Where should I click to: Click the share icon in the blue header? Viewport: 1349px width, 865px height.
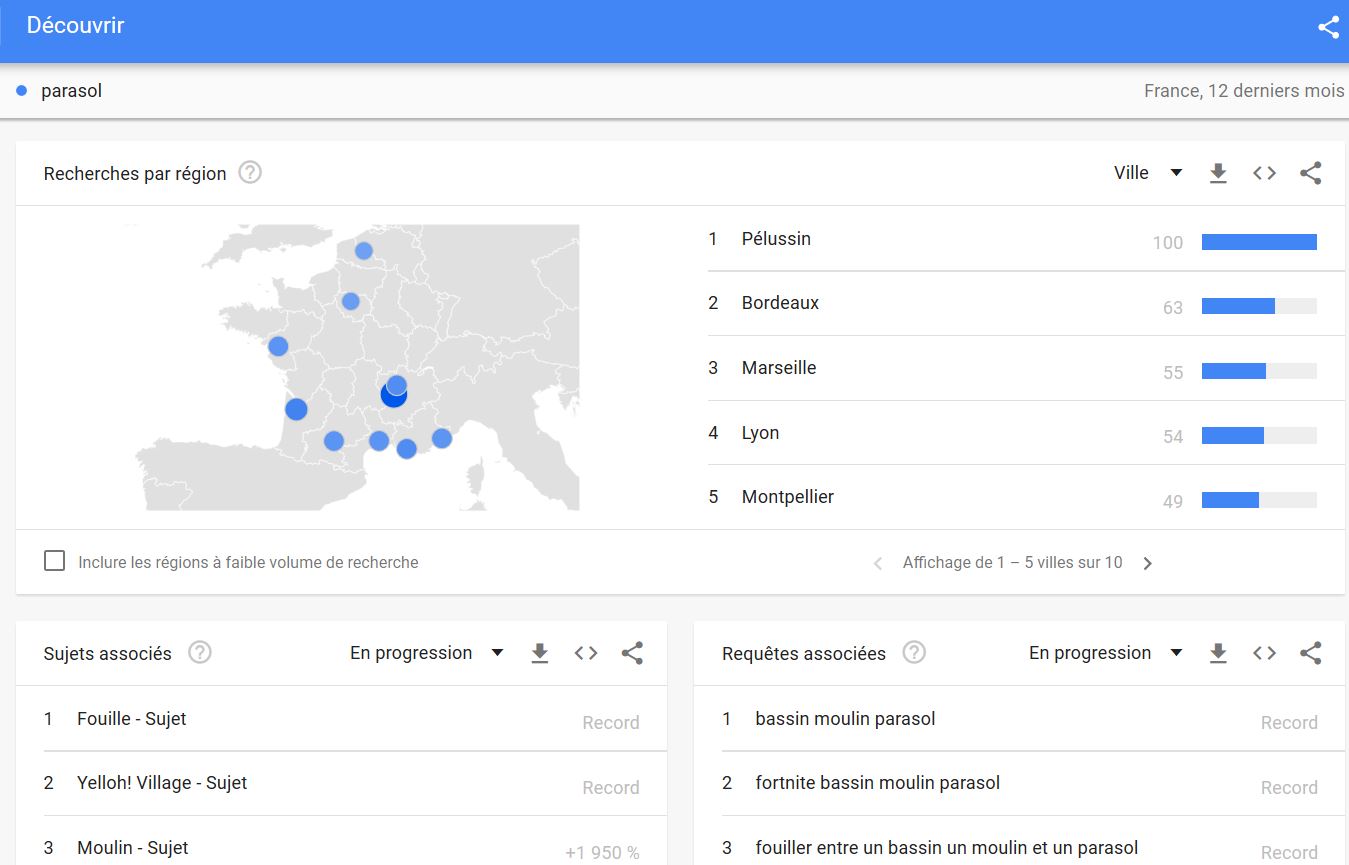pyautogui.click(x=1328, y=27)
